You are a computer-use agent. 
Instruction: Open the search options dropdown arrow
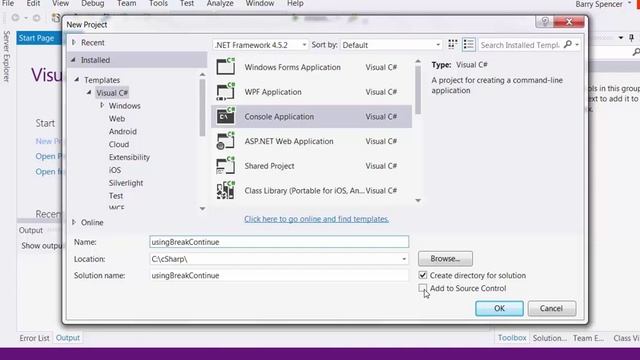click(x=577, y=44)
